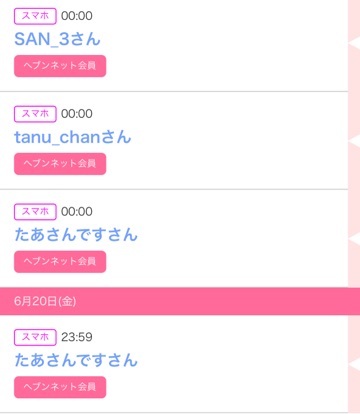Viewport: 360px width, 414px height.
Task: Click スマホ tag beside 00:00 たあさんですさん
Action: click(x=35, y=212)
